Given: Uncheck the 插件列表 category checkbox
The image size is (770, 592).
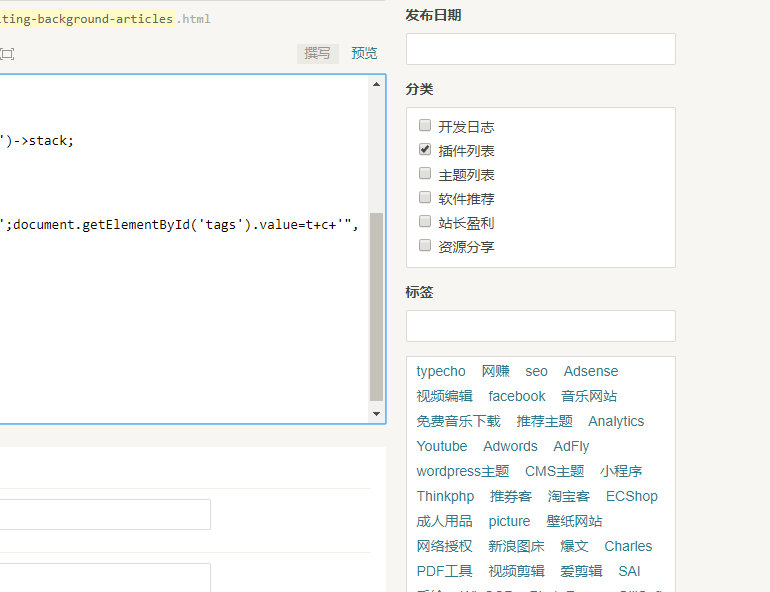Looking at the screenshot, I should tap(425, 149).
